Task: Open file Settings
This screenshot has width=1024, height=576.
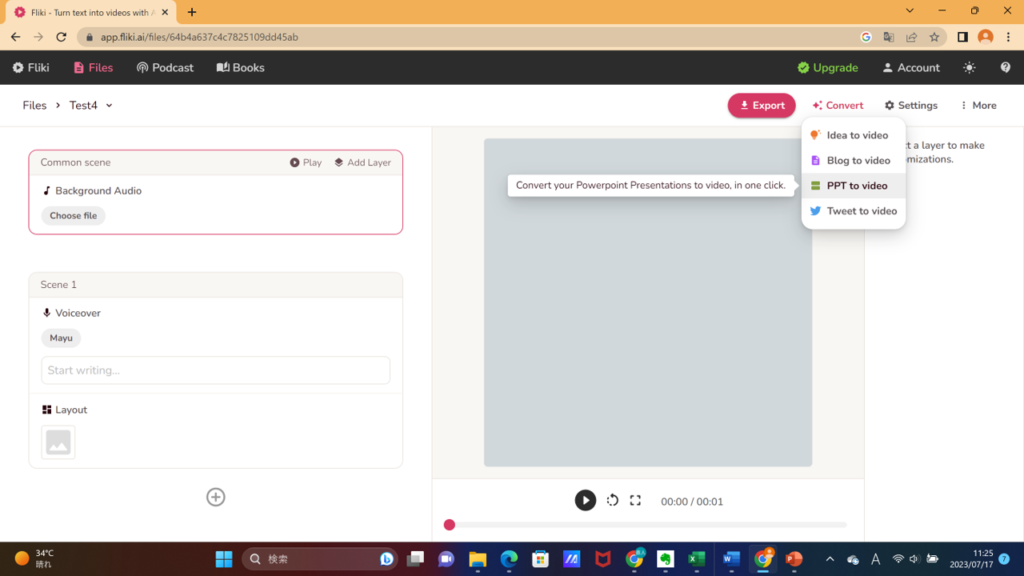Action: 911,105
